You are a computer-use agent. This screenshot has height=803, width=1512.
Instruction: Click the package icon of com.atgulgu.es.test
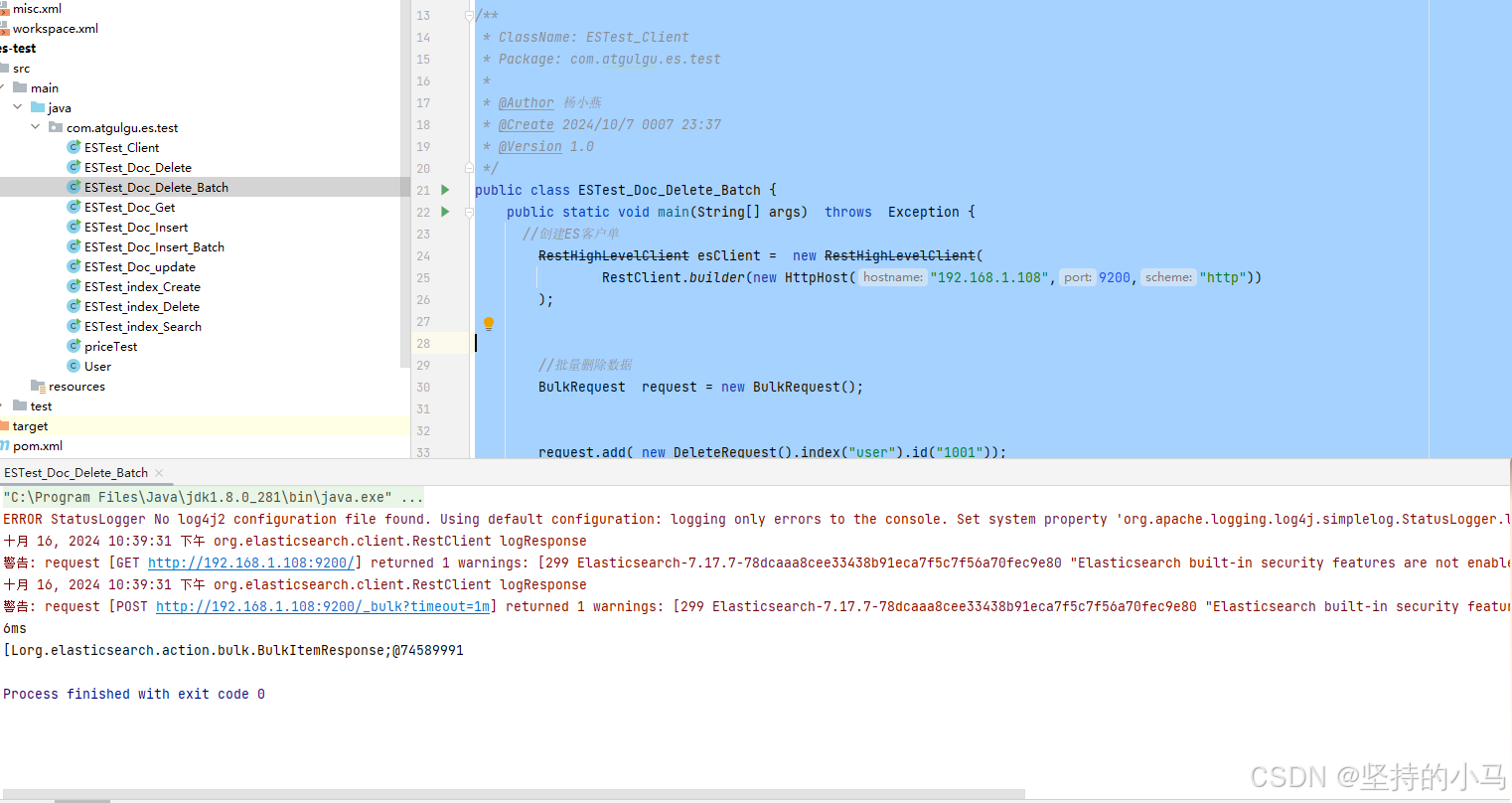click(56, 127)
